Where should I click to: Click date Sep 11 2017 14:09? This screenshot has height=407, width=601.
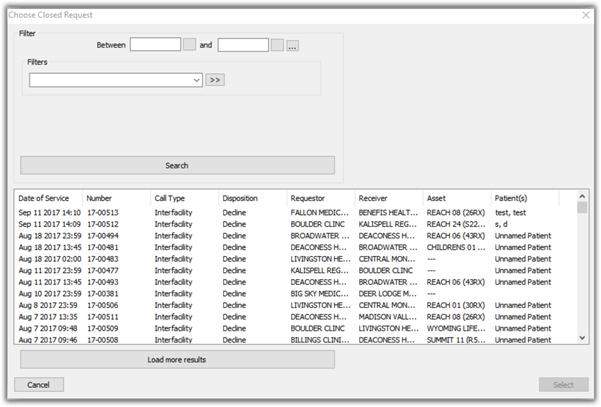pyautogui.click(x=49, y=224)
